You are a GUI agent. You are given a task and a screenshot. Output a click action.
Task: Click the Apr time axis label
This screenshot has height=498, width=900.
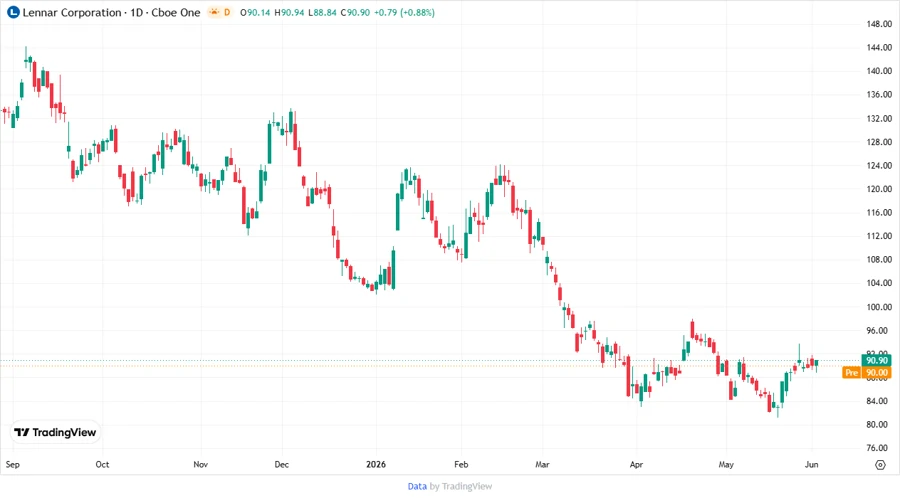pyautogui.click(x=637, y=464)
